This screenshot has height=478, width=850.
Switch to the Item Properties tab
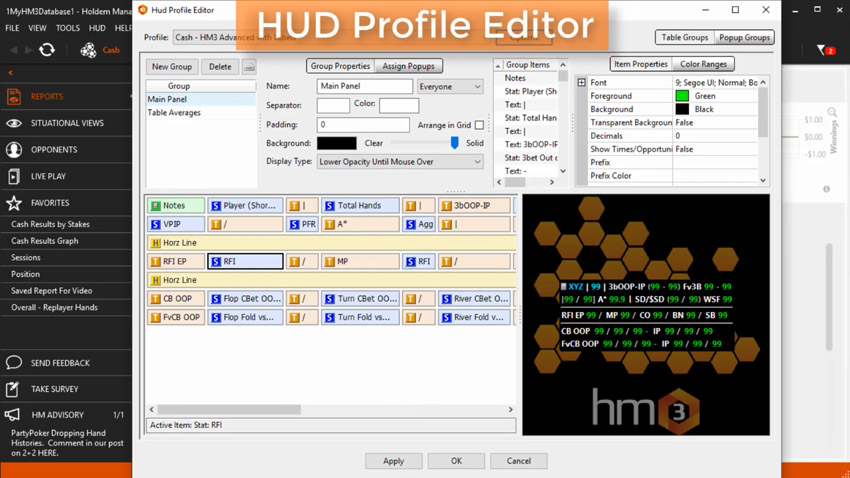point(640,64)
